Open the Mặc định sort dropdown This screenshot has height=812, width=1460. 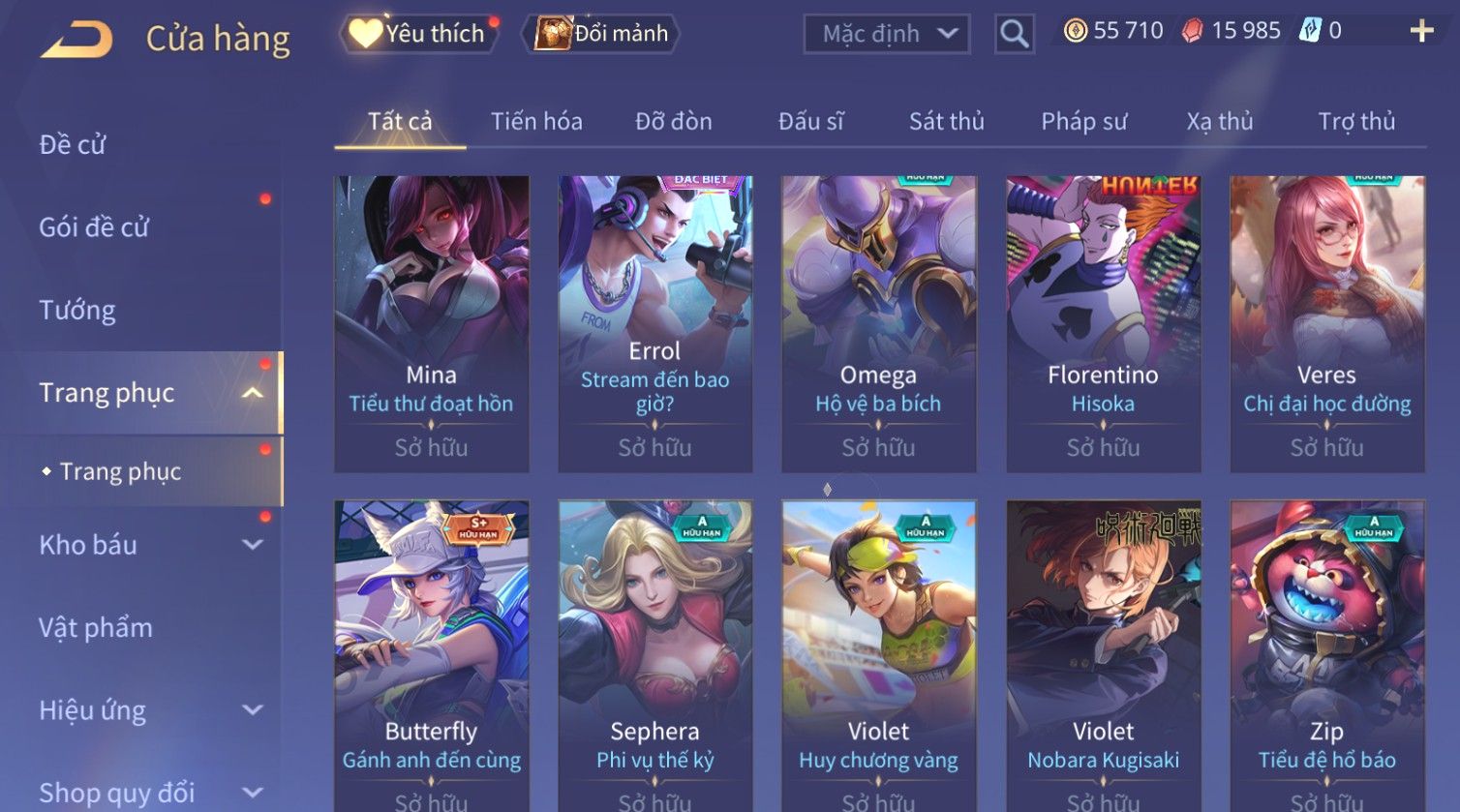[x=887, y=34]
